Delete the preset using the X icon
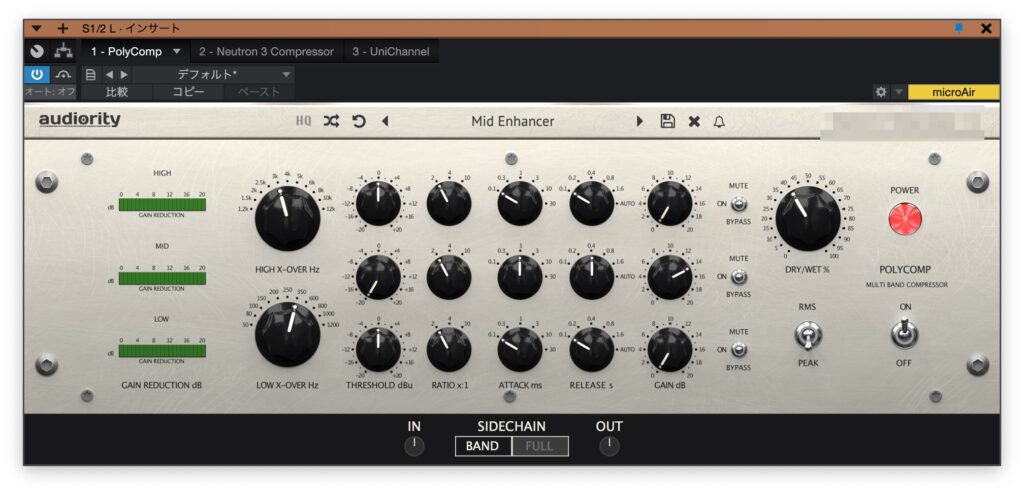 [694, 121]
